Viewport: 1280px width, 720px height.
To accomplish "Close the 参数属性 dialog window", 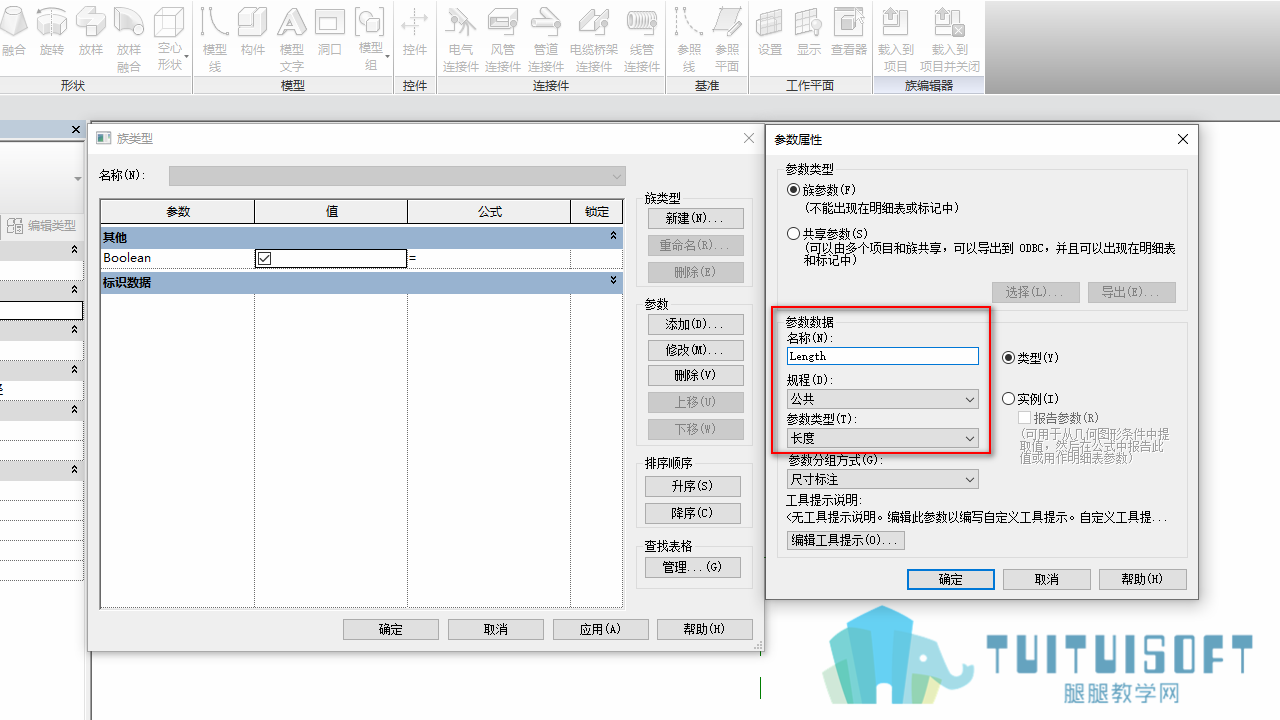I will click(1183, 139).
